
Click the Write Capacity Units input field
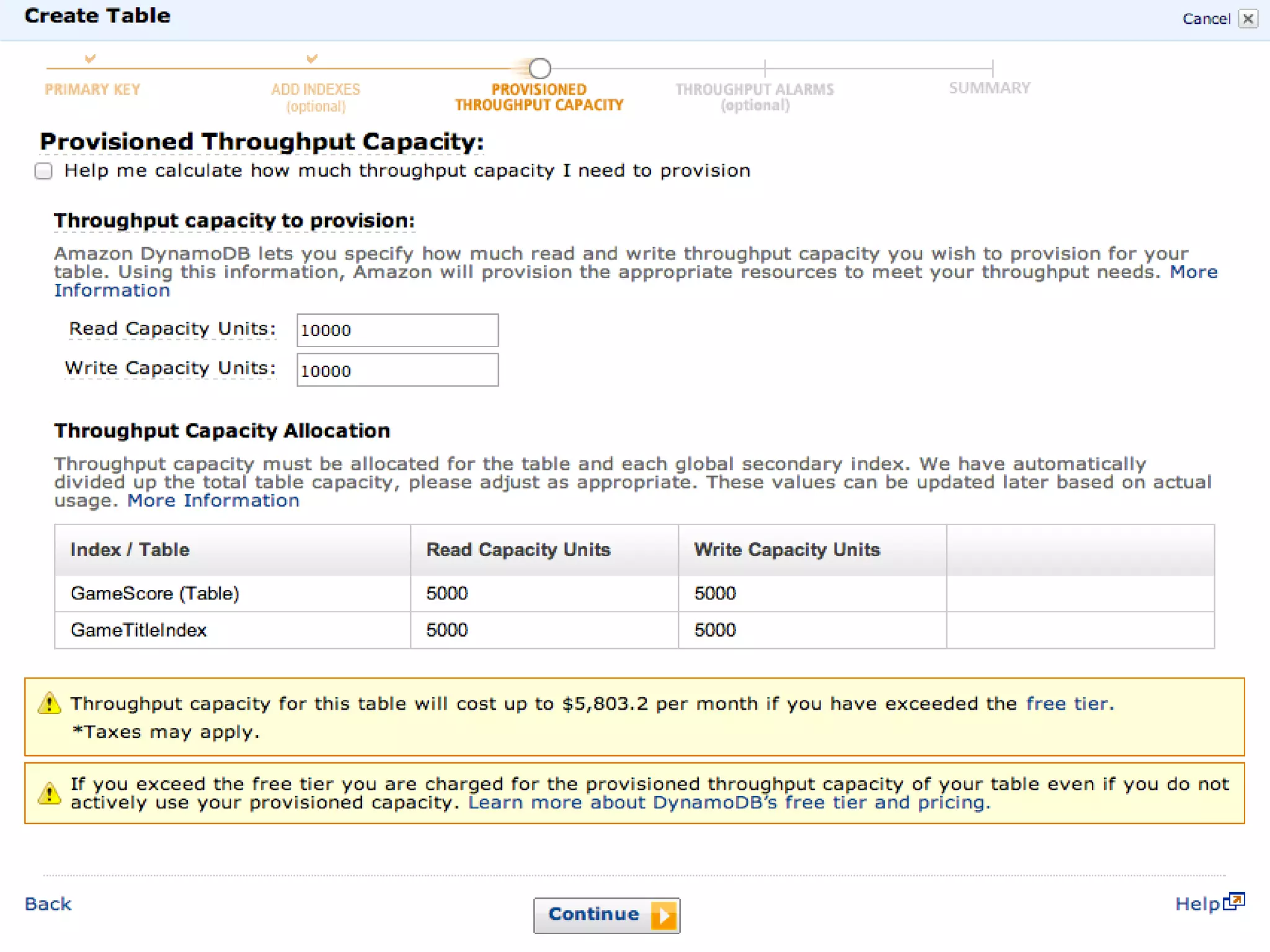click(x=397, y=370)
